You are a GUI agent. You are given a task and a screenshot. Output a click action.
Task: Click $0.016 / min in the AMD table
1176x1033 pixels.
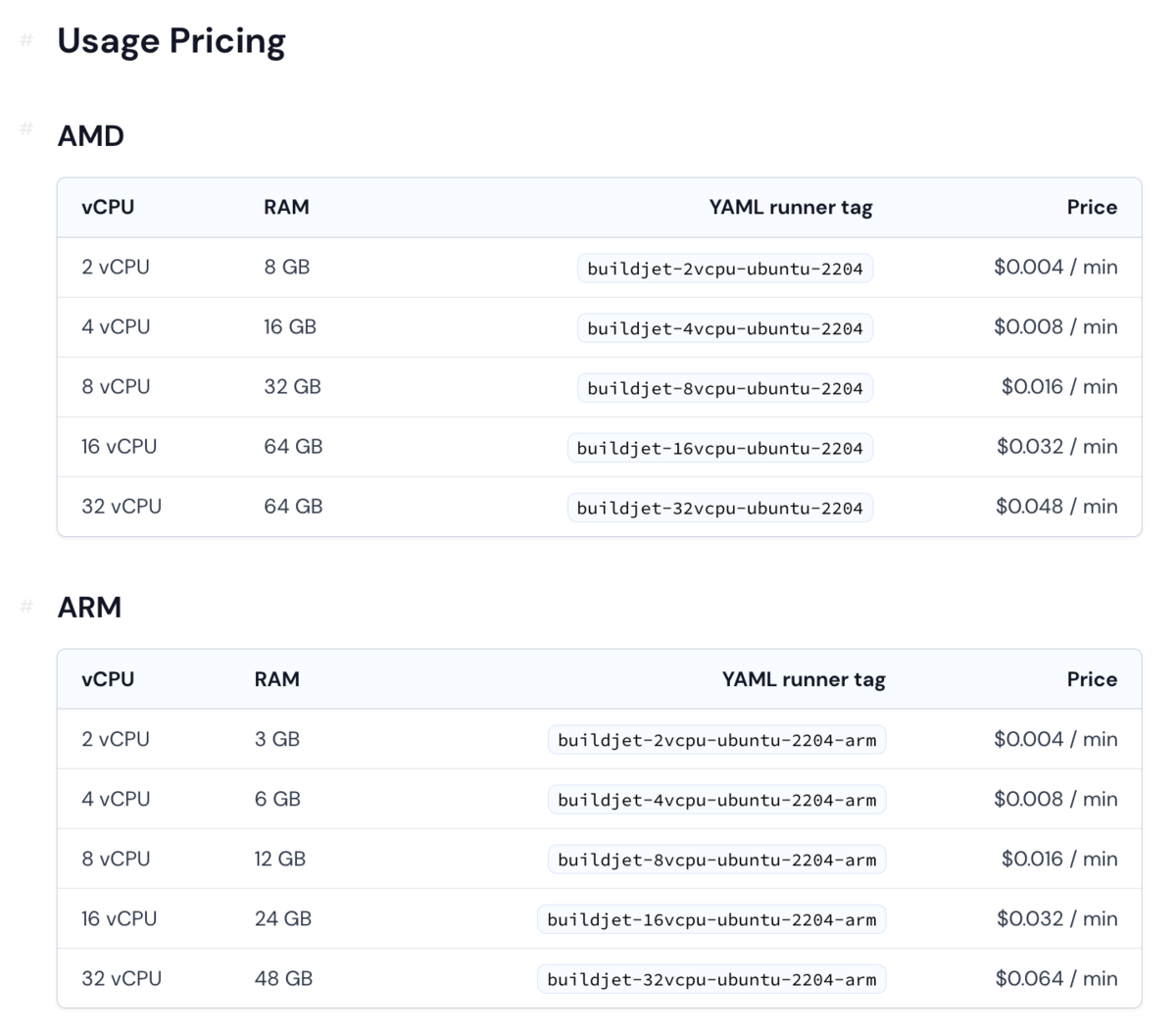pyautogui.click(x=1059, y=386)
